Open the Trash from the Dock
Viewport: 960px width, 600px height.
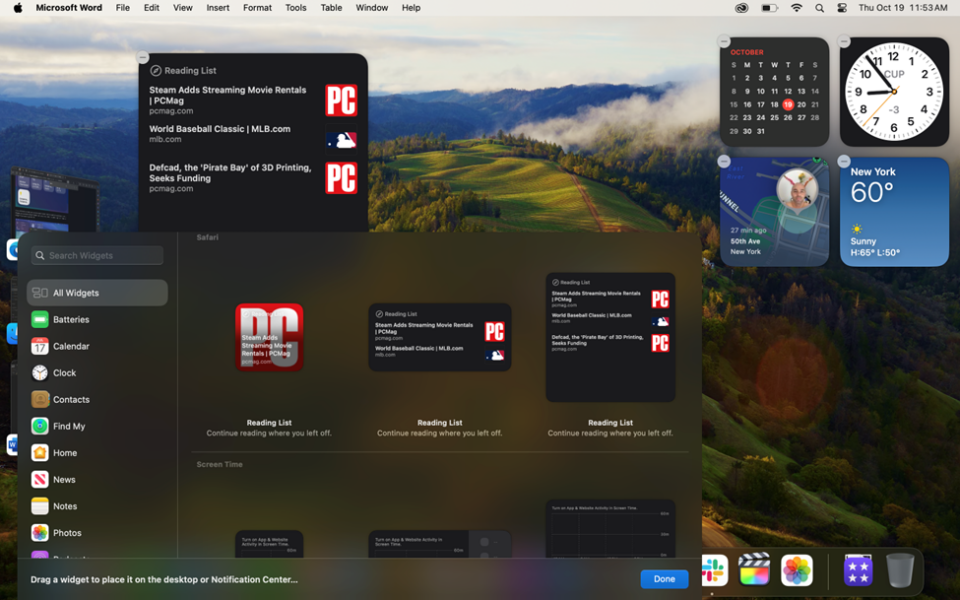898,570
